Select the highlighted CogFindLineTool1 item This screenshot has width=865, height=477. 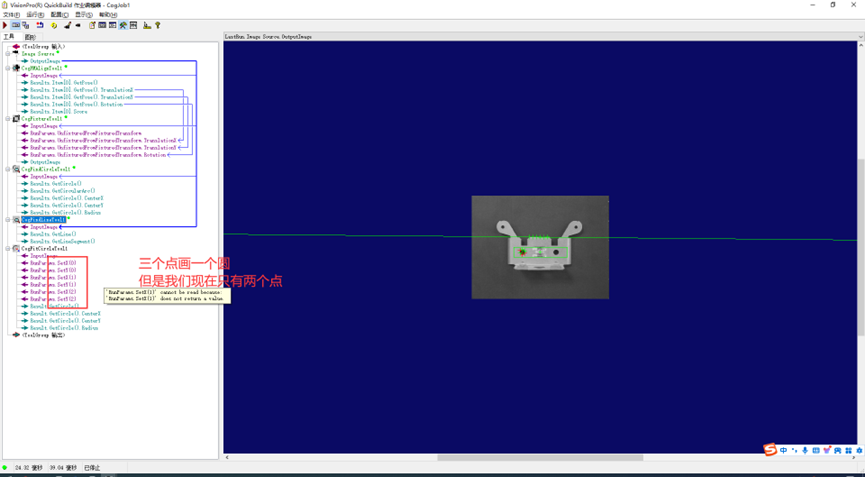coord(43,219)
